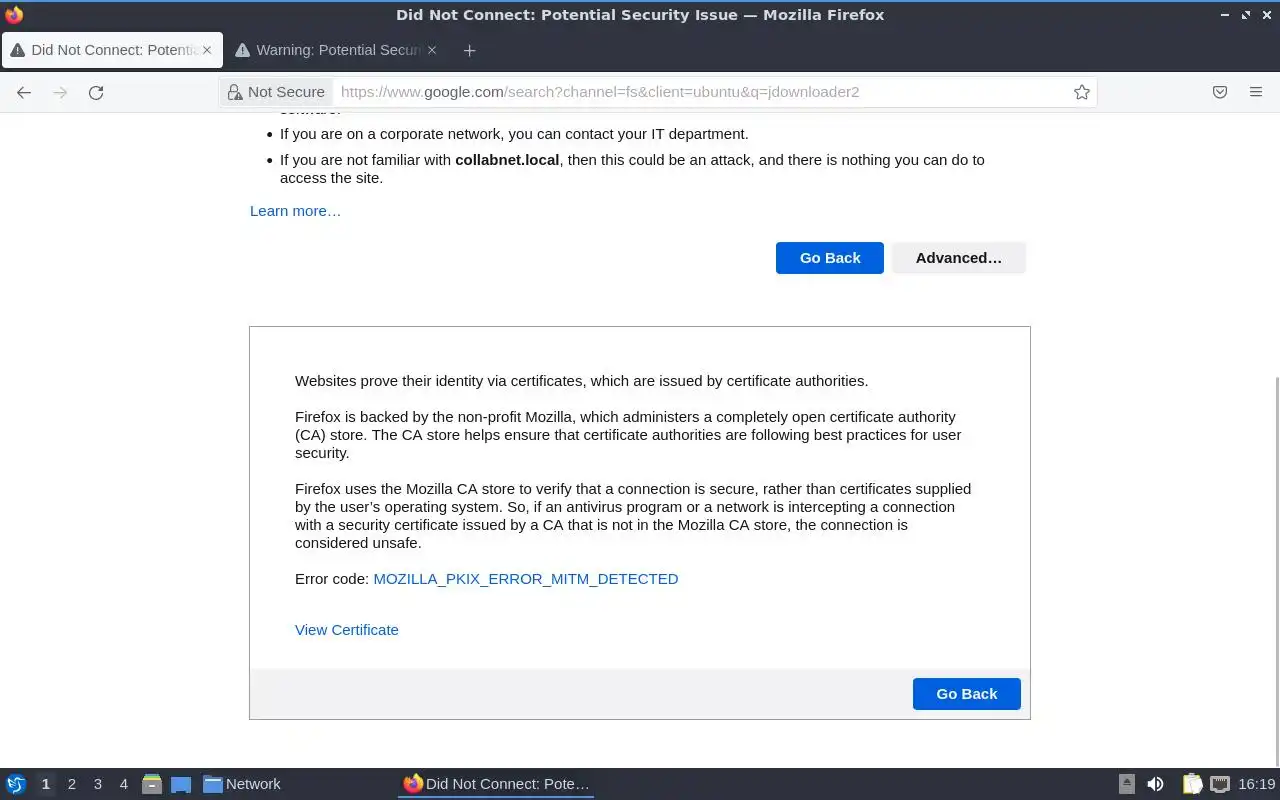Click the forward navigation arrow
1280x800 pixels.
point(60,92)
